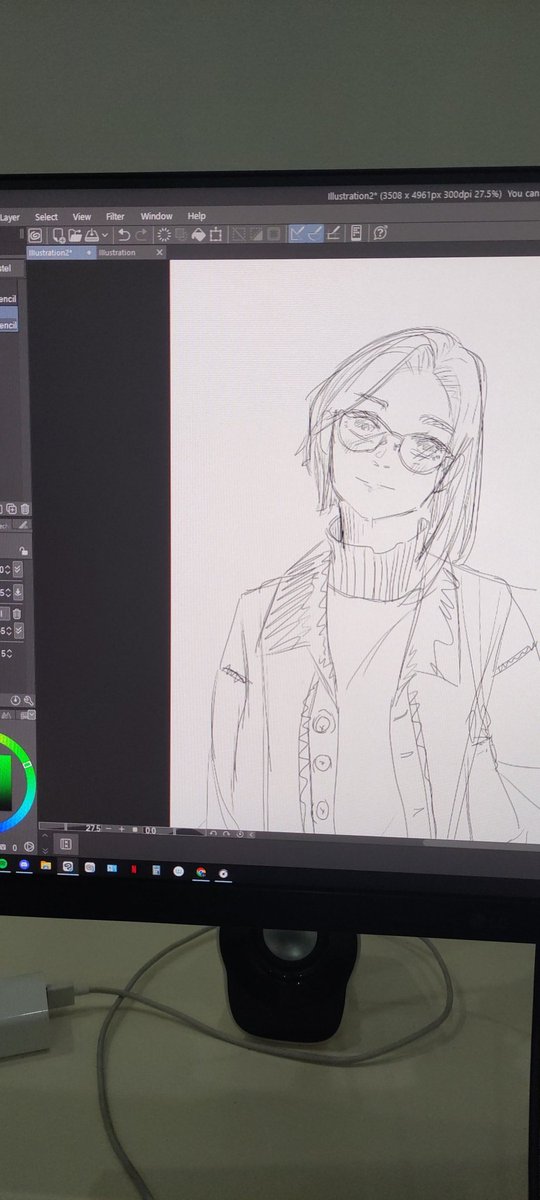Click the Undo arrow icon
The image size is (540, 1200).
[x=124, y=234]
